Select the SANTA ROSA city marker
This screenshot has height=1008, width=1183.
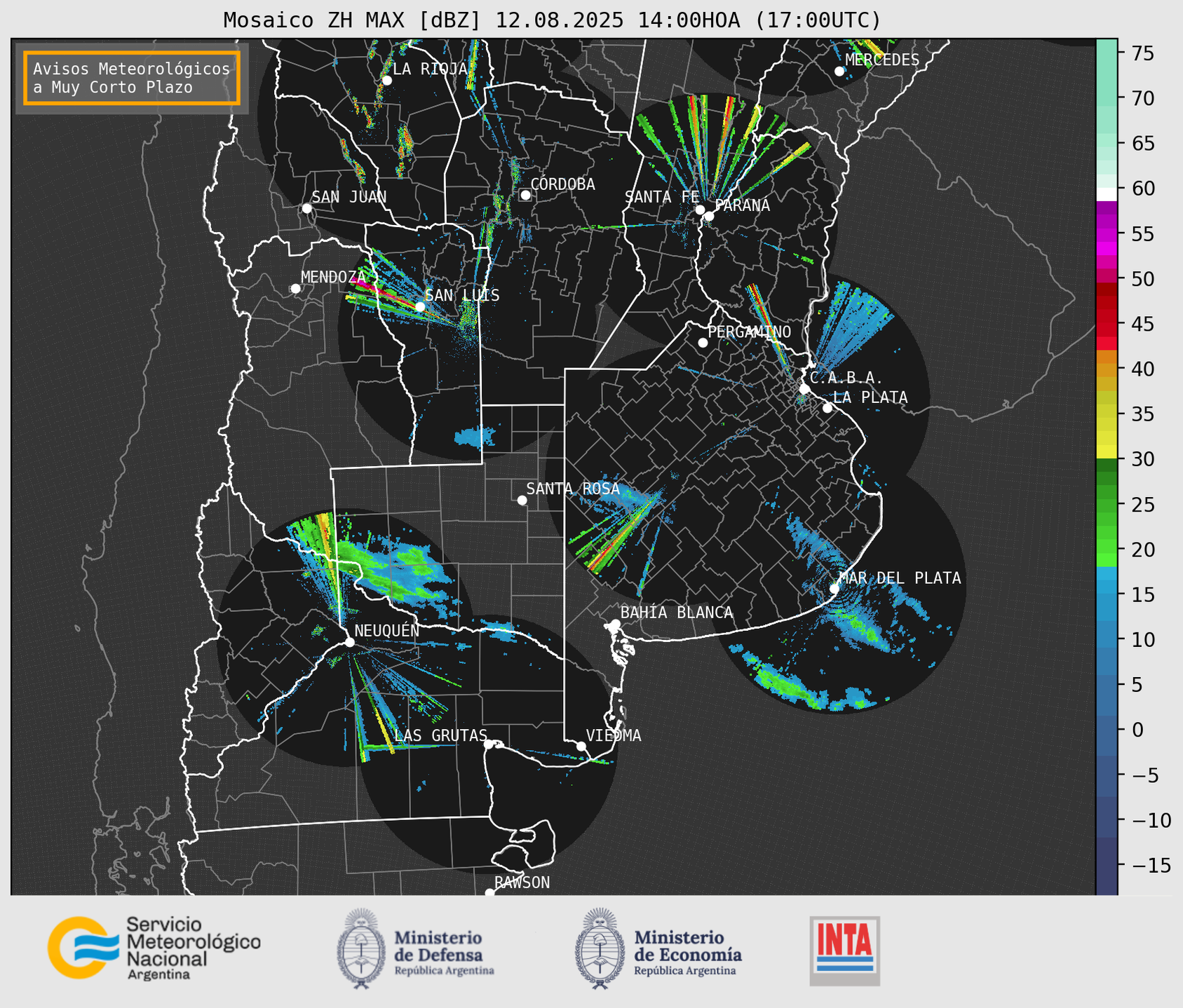click(522, 500)
